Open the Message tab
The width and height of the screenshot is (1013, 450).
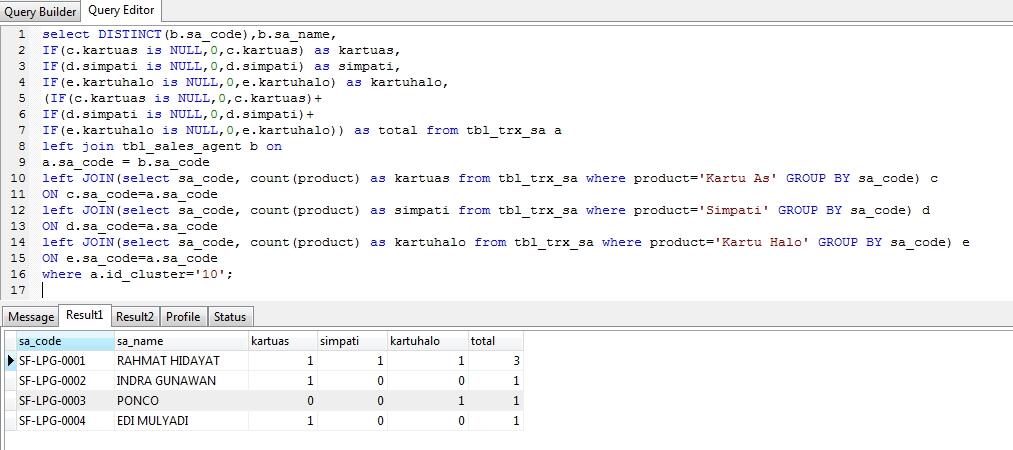(x=31, y=317)
